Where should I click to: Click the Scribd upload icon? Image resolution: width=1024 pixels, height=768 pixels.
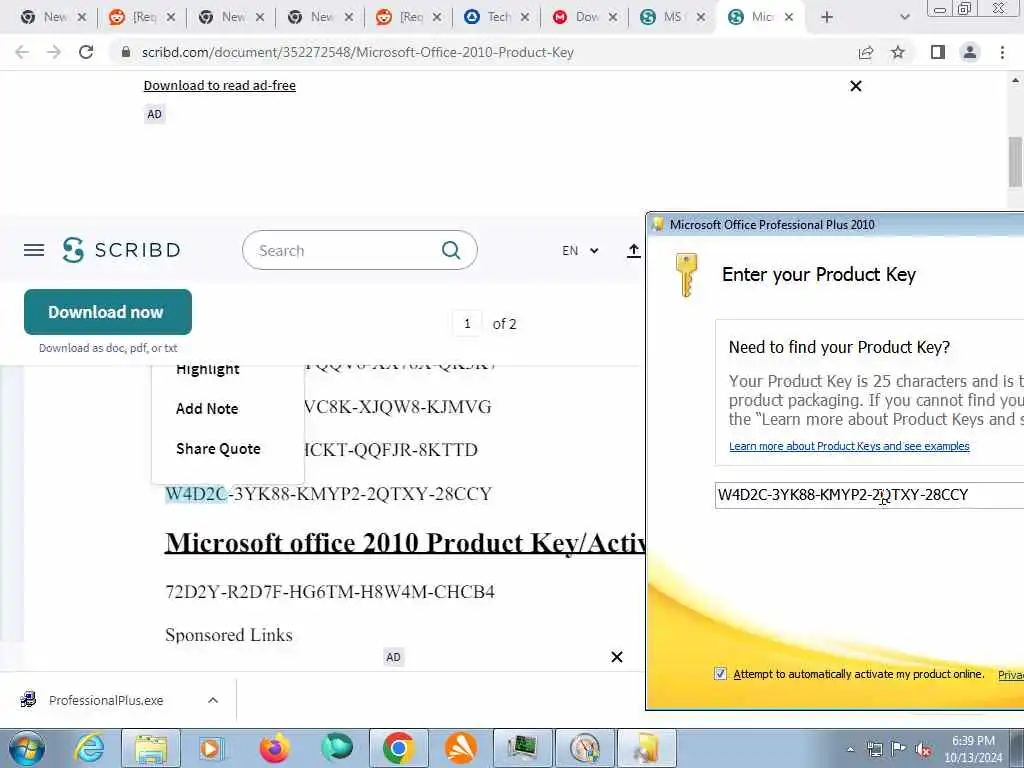click(633, 251)
